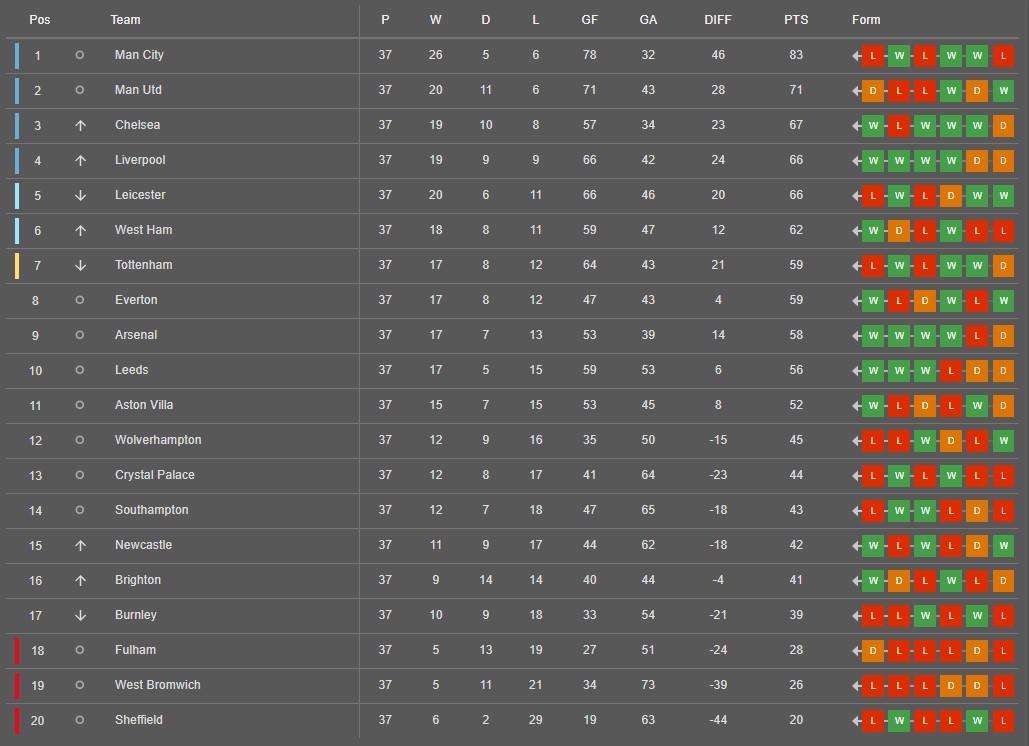This screenshot has width=1029, height=746.
Task: Click Everton's 59 points value
Action: tap(796, 300)
